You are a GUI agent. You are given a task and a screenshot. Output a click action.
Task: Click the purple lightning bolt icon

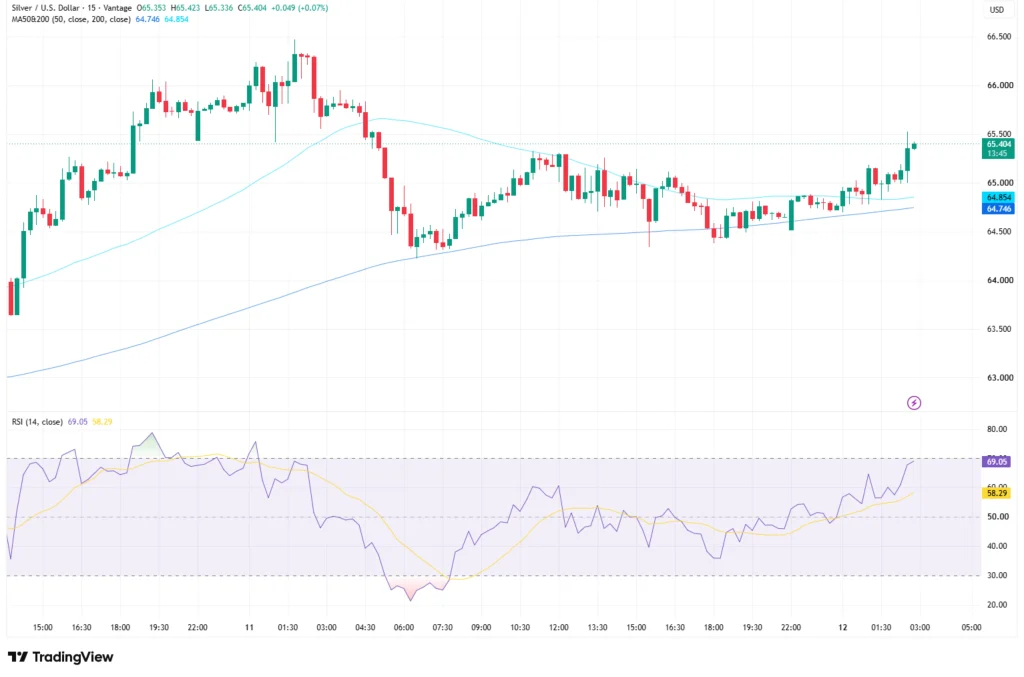(914, 403)
